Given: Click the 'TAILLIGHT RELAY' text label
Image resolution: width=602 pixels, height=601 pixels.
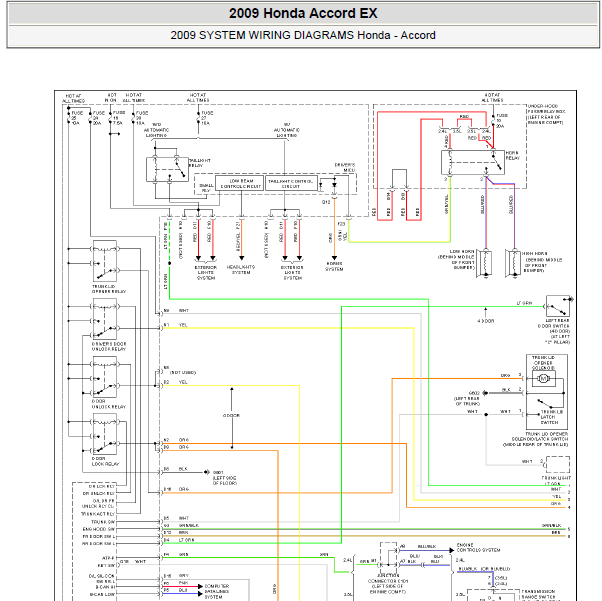Looking at the screenshot, I should pyautogui.click(x=199, y=163).
